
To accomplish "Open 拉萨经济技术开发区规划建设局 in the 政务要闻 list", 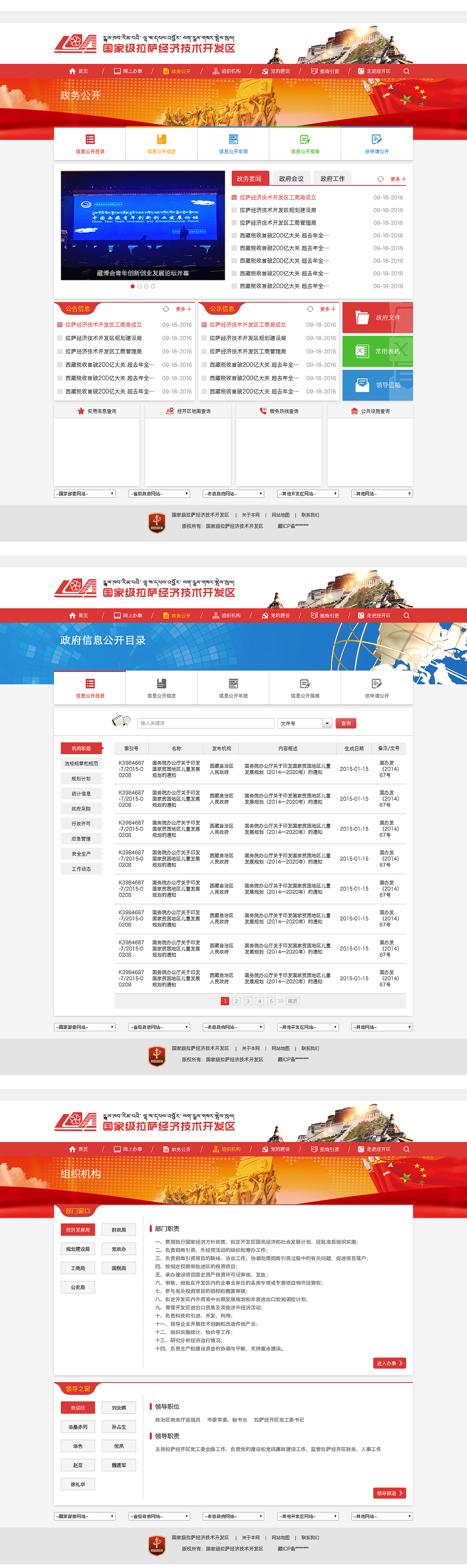I will click(278, 210).
